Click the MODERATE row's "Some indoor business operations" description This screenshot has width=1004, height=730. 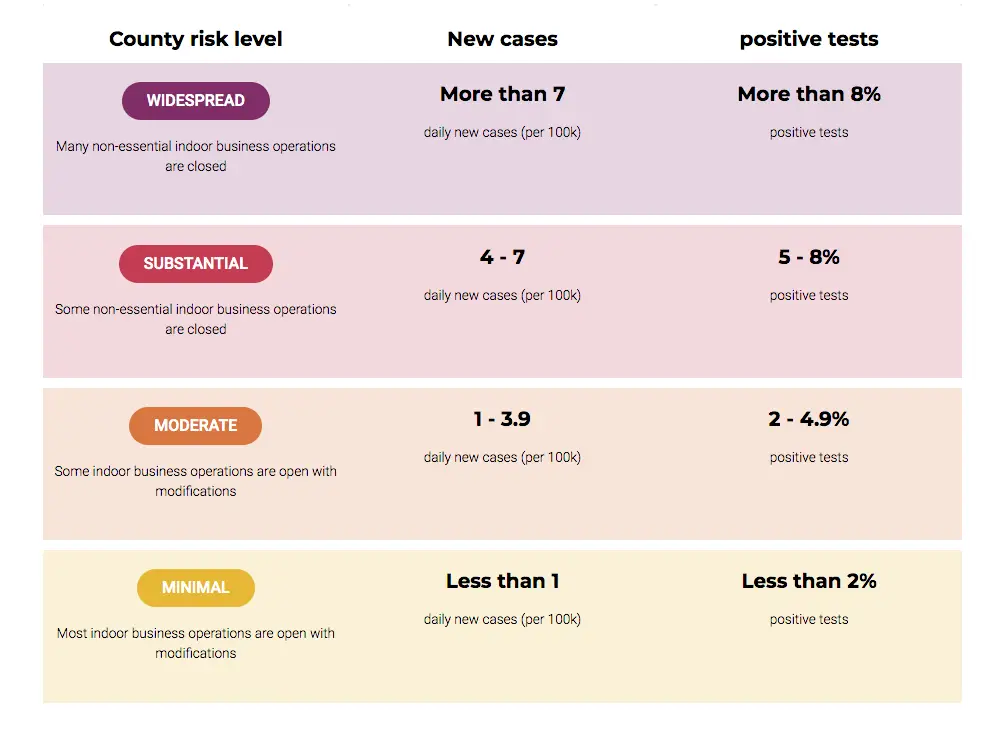(x=196, y=481)
